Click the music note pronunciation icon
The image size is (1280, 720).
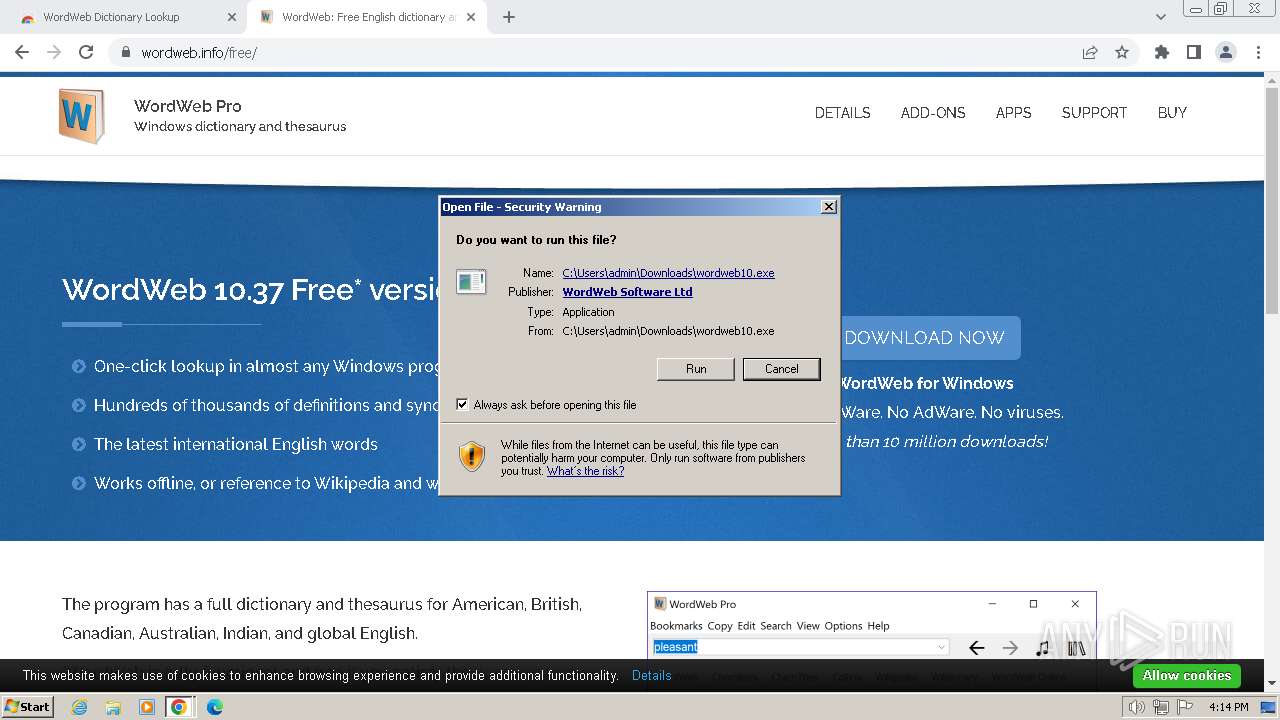pos(1043,648)
